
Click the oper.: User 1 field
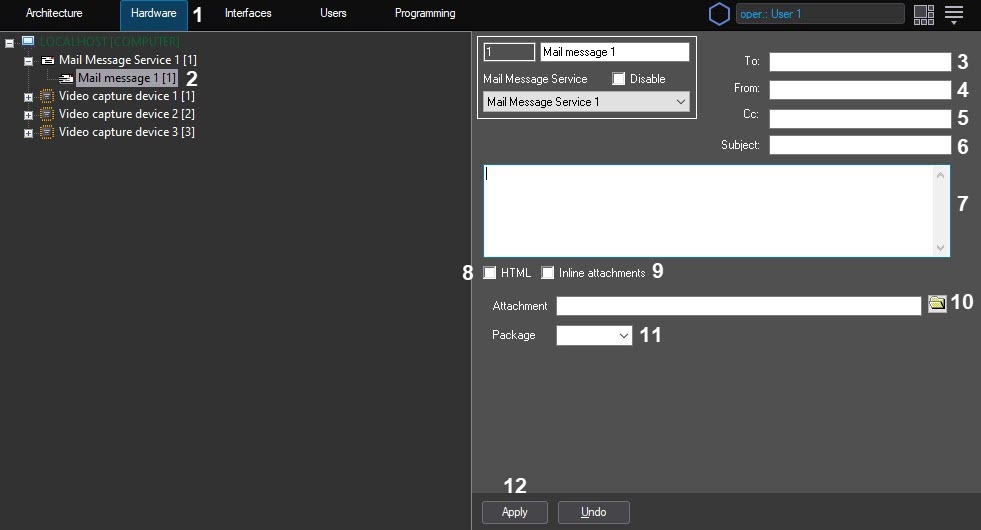point(820,14)
